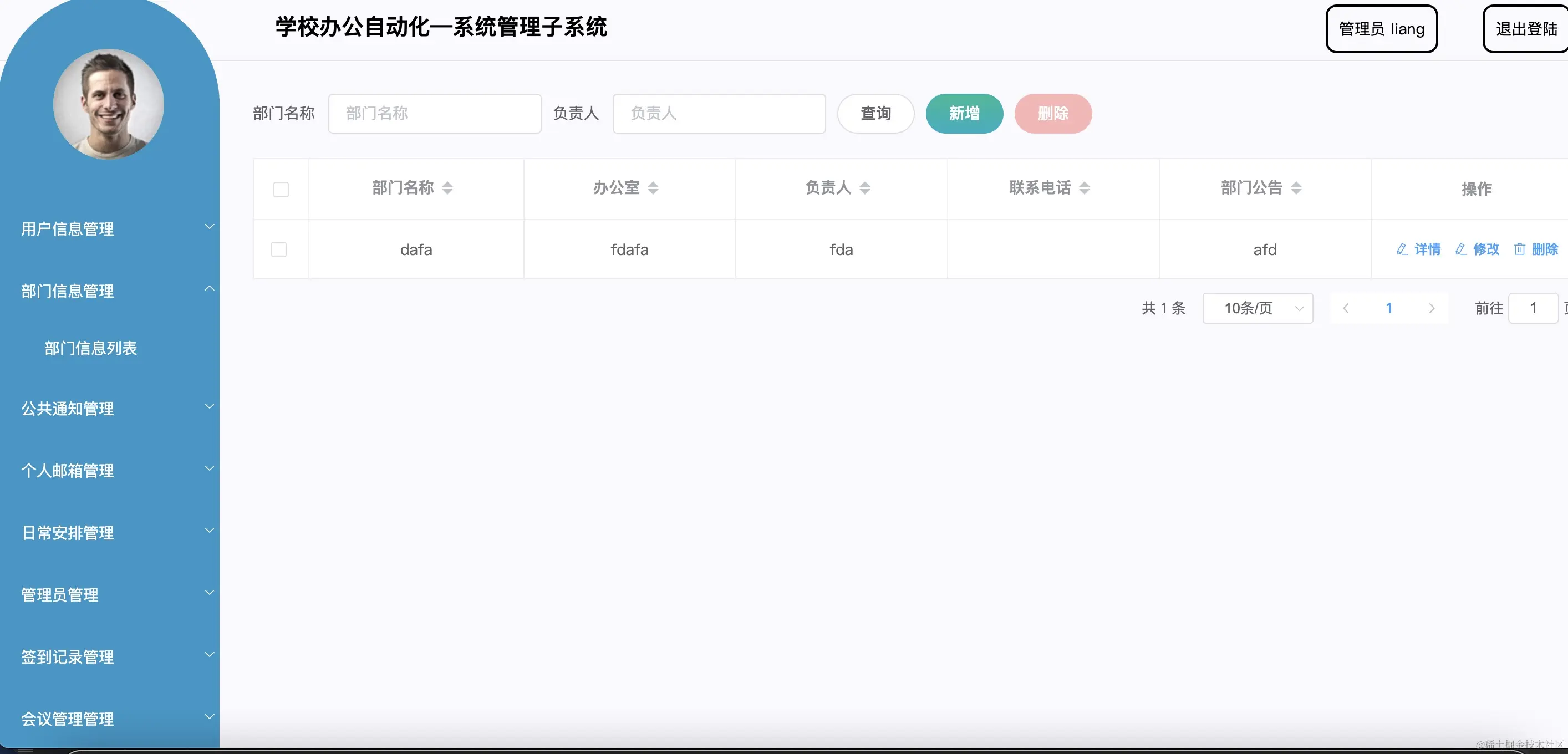Open the 10条/页 page size dropdown
Screen dimensions: 1568x754
pos(1258,308)
